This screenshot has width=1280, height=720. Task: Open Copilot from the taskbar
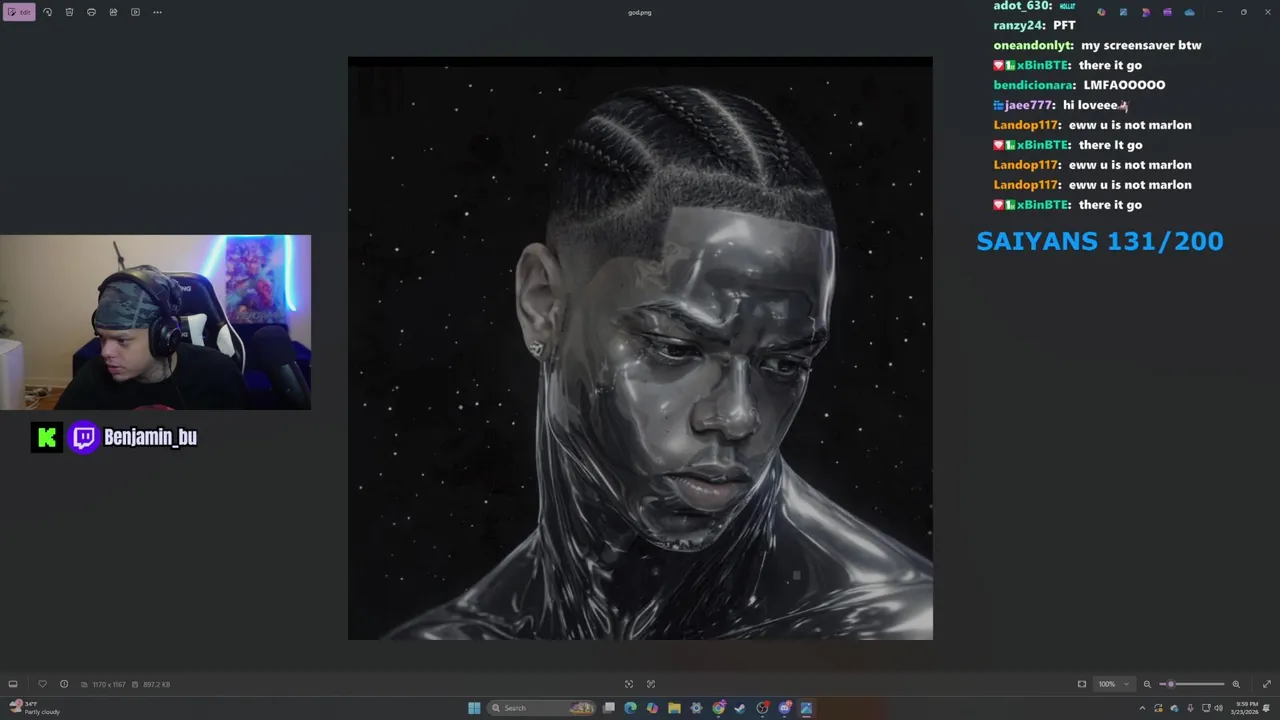pyautogui.click(x=652, y=708)
